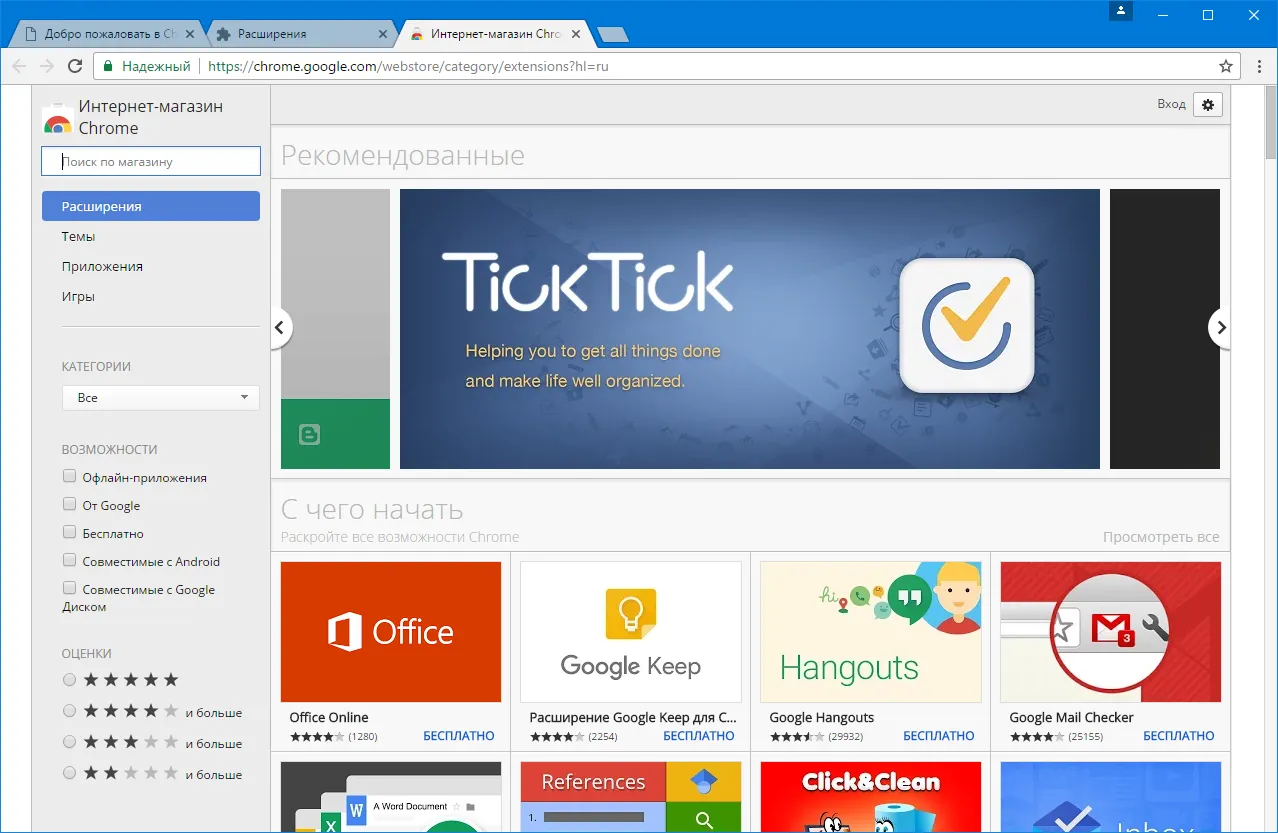Click the Вход sign-in link
This screenshot has height=833, width=1278.
[1171, 104]
